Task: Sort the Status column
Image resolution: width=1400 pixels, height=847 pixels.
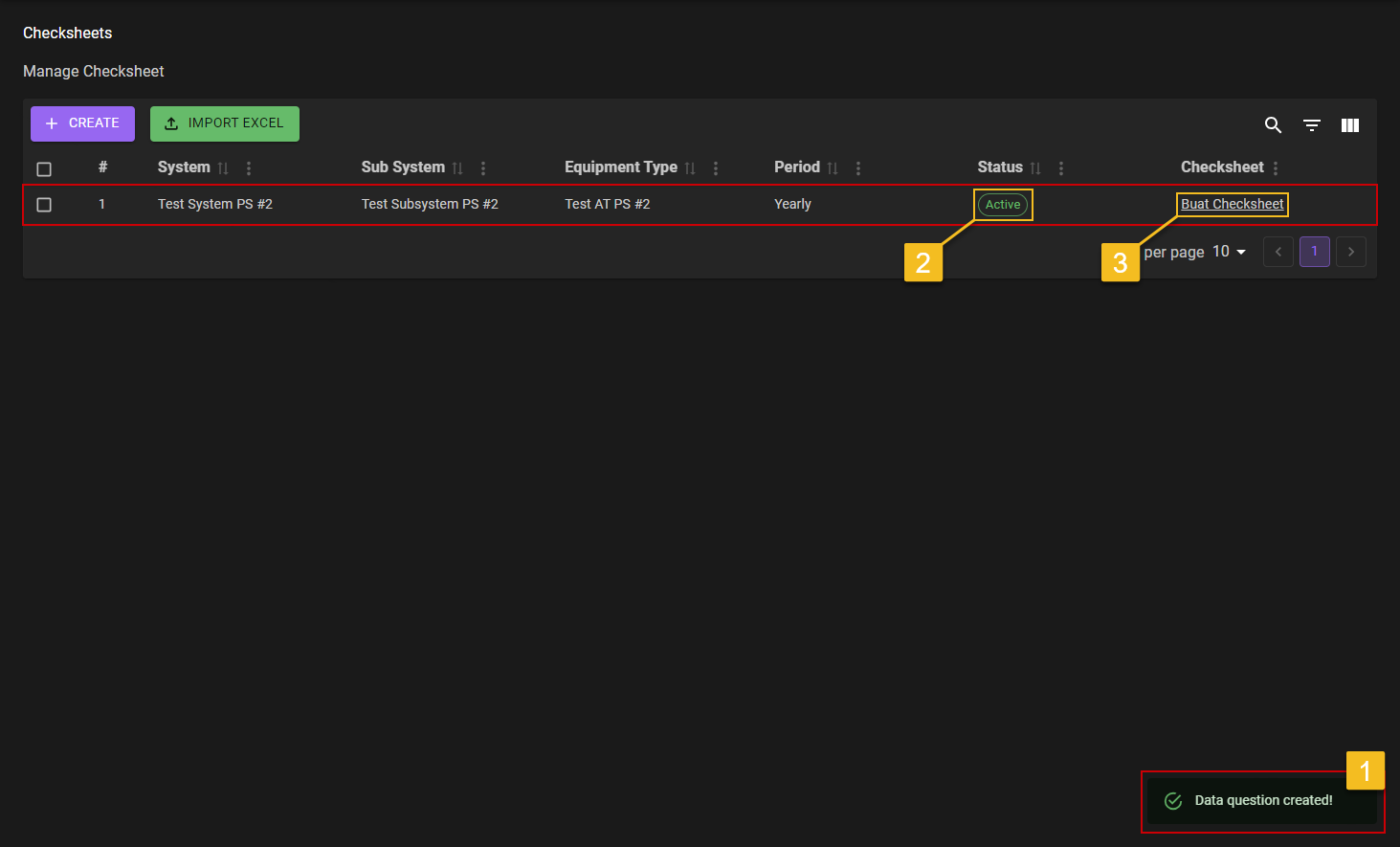Action: (x=1035, y=167)
